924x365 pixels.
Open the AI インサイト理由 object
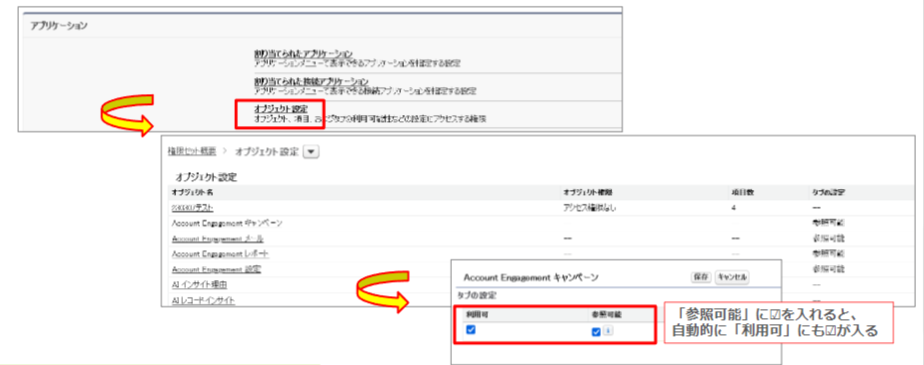(x=199, y=285)
